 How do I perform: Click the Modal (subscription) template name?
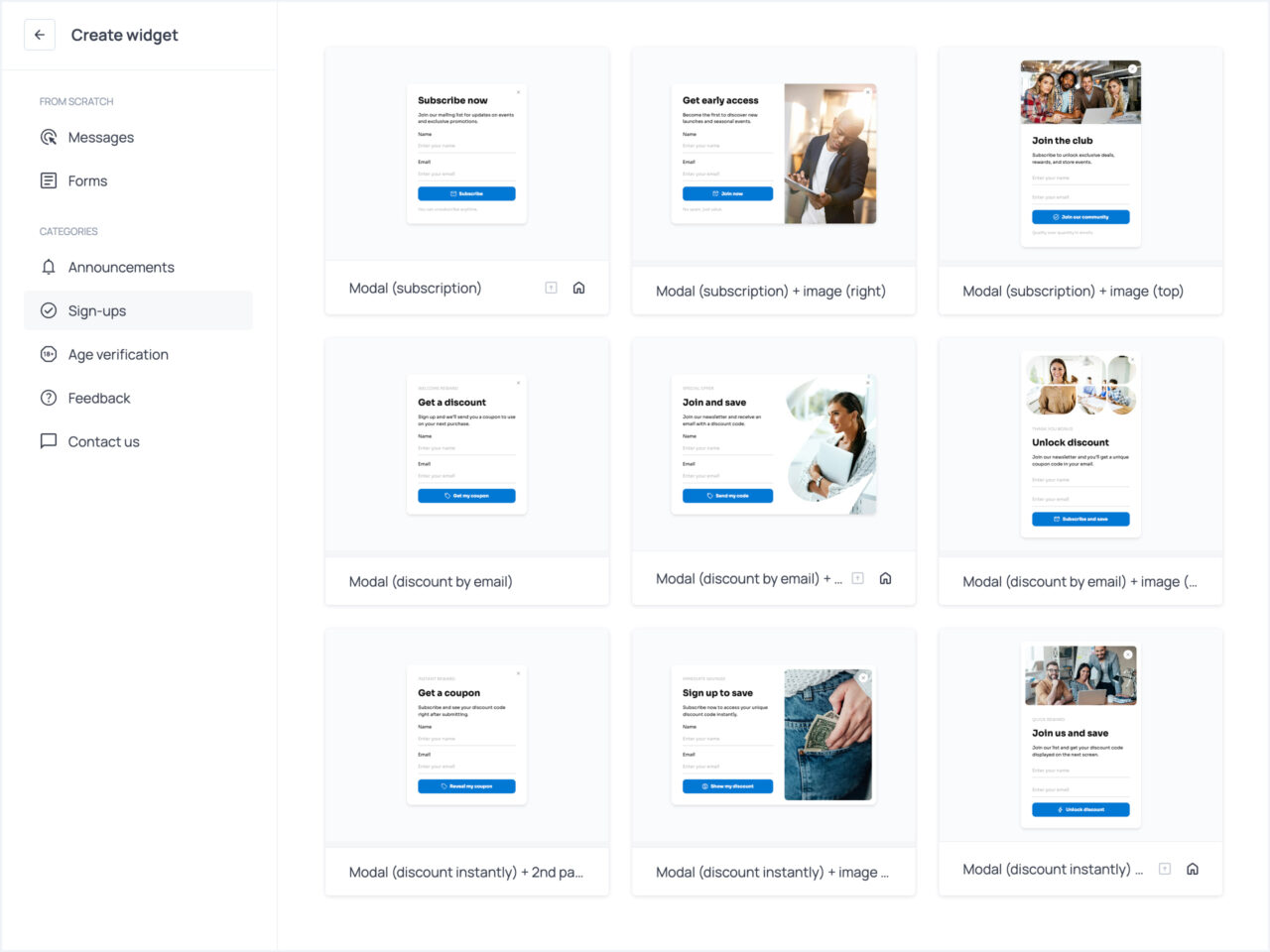pyautogui.click(x=415, y=288)
